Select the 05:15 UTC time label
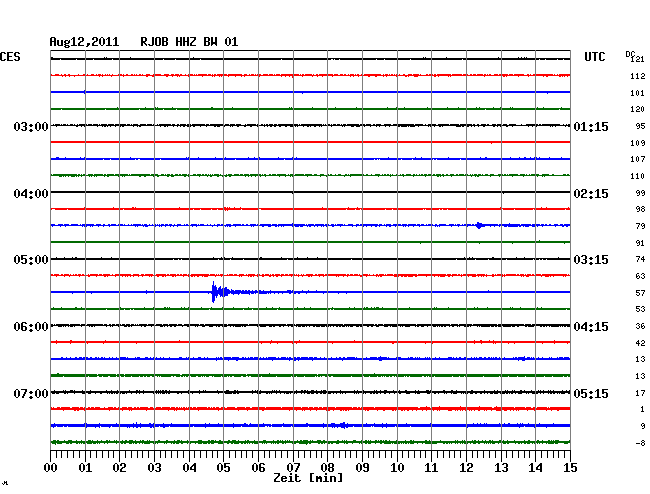The image size is (650, 494). coord(591,393)
